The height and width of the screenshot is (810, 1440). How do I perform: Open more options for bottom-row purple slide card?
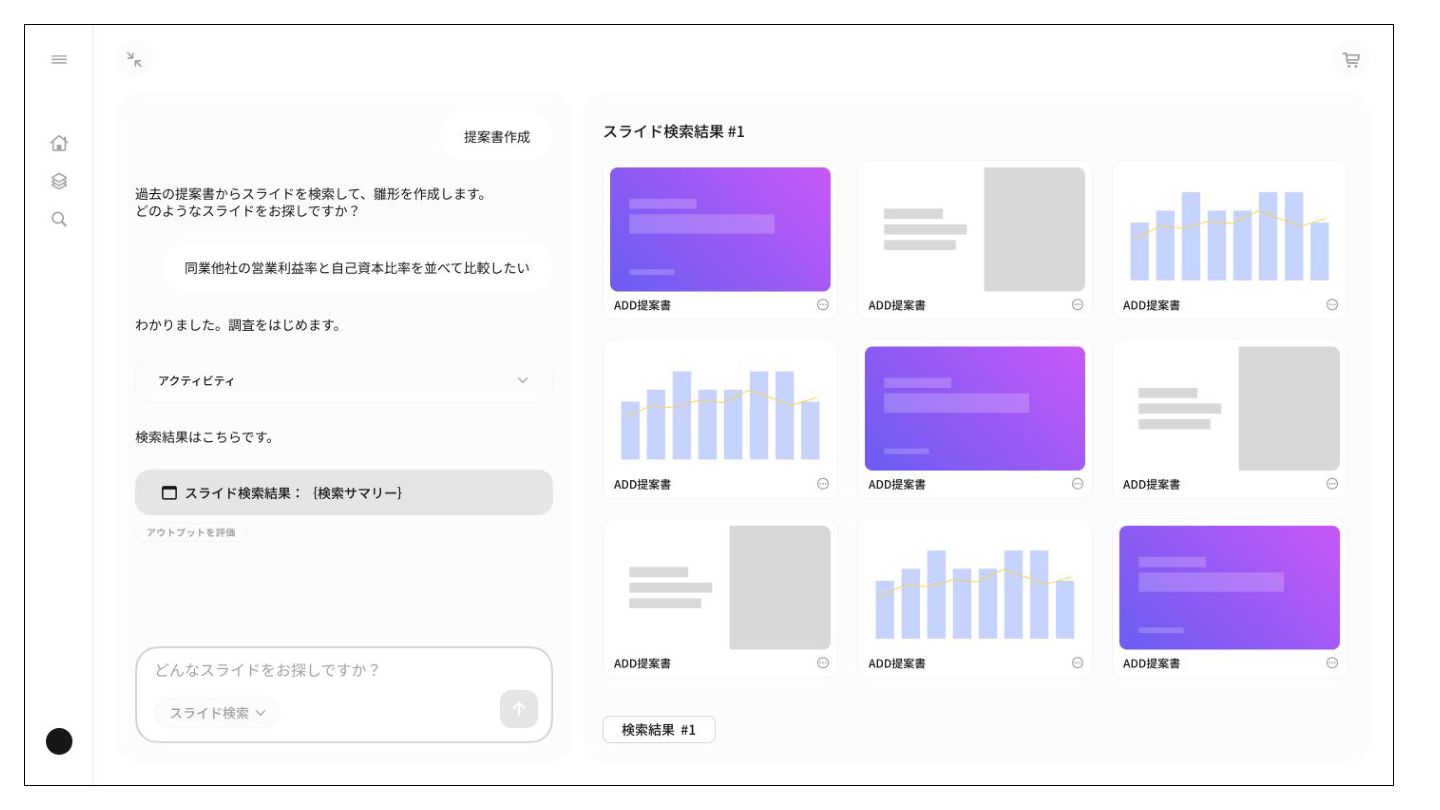click(x=1332, y=663)
